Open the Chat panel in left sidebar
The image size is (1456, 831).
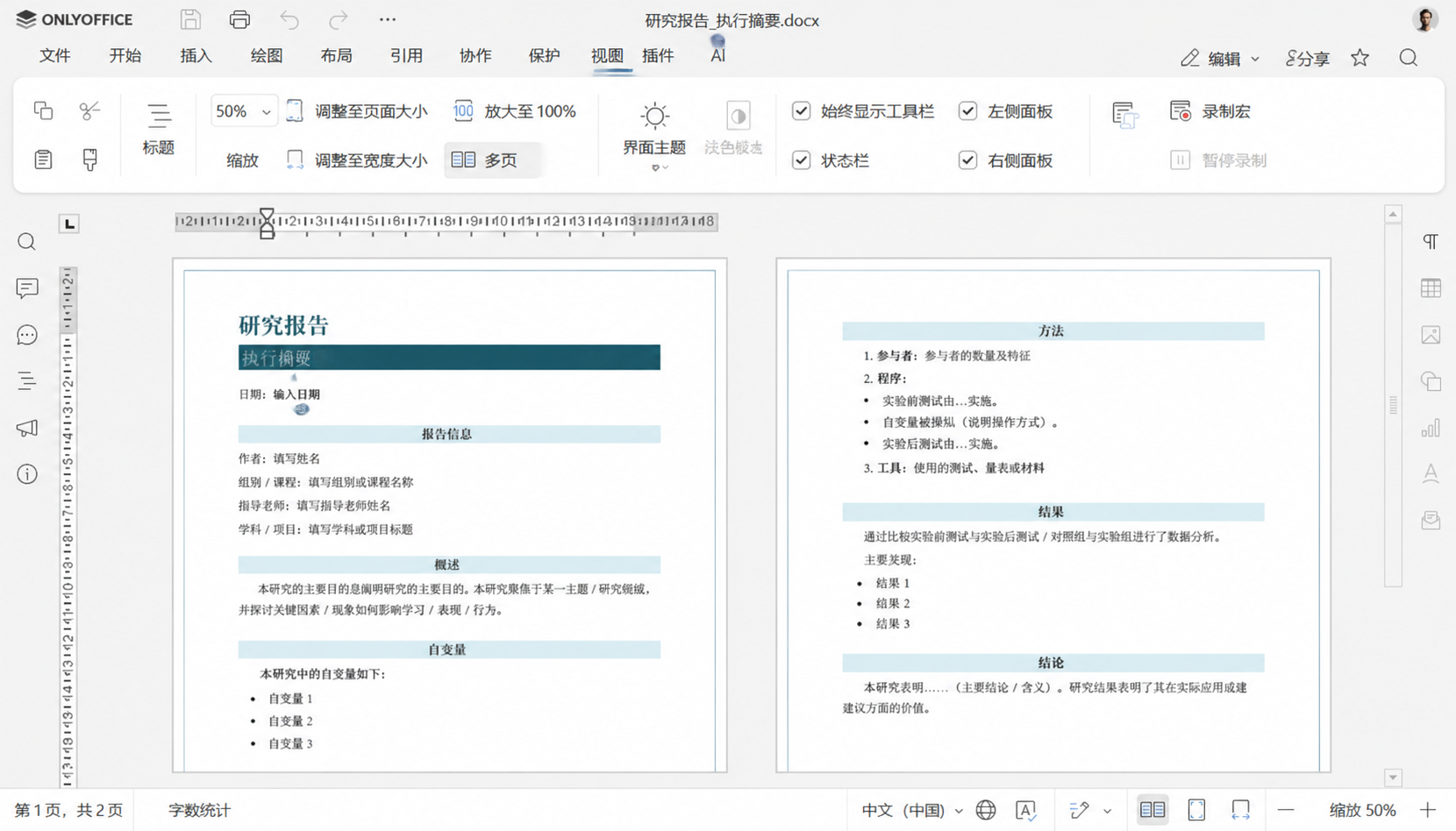27,335
